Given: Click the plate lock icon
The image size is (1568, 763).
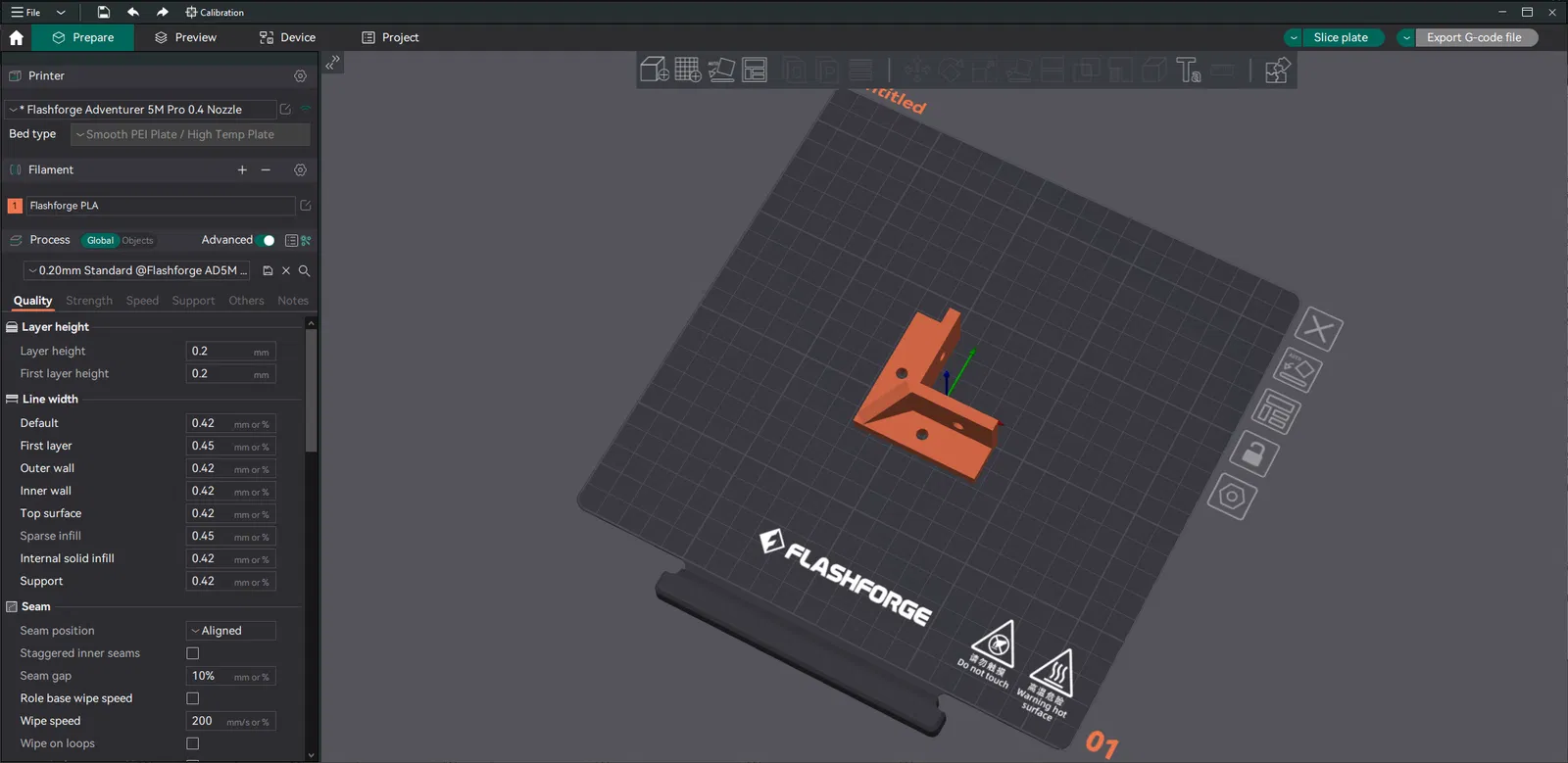Looking at the screenshot, I should pos(1253,453).
